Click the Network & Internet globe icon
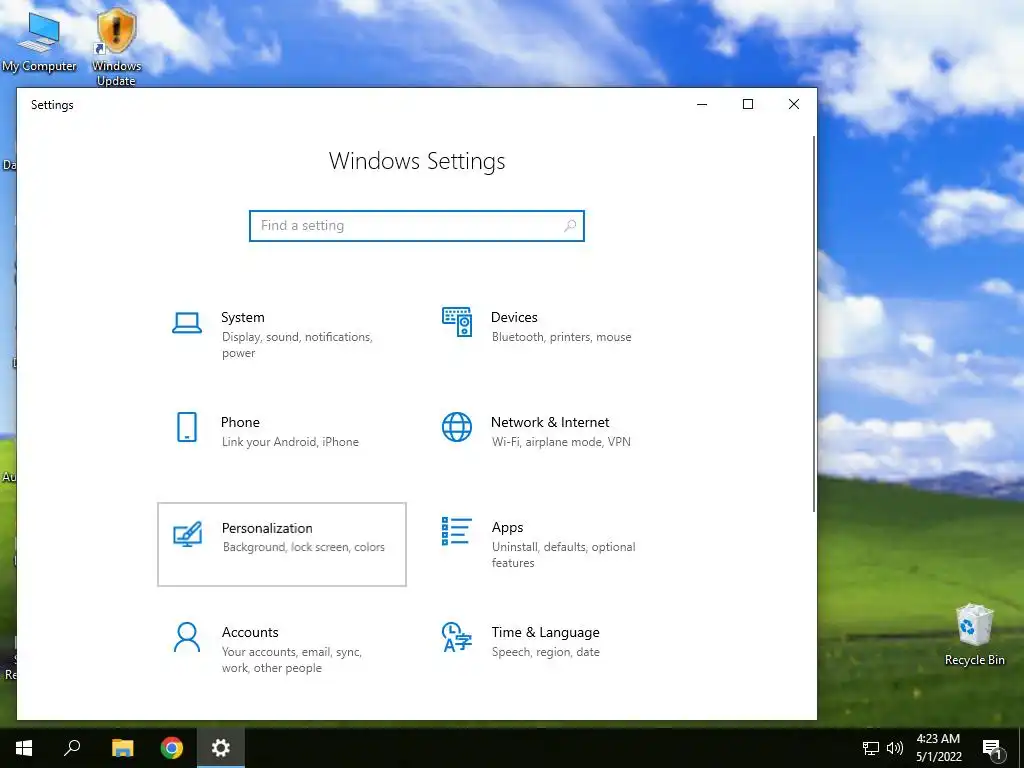The height and width of the screenshot is (768, 1024). 456,427
